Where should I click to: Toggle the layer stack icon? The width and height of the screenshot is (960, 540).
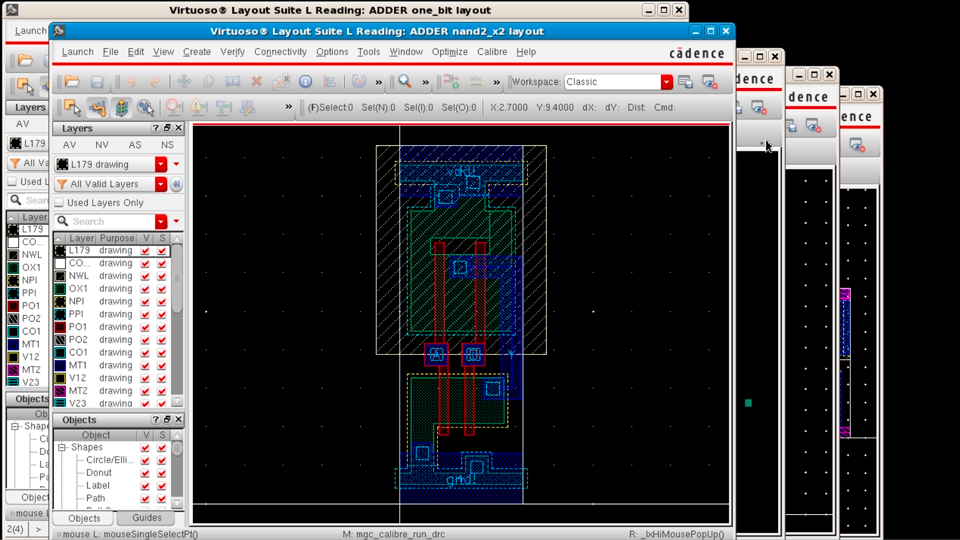pos(121,107)
